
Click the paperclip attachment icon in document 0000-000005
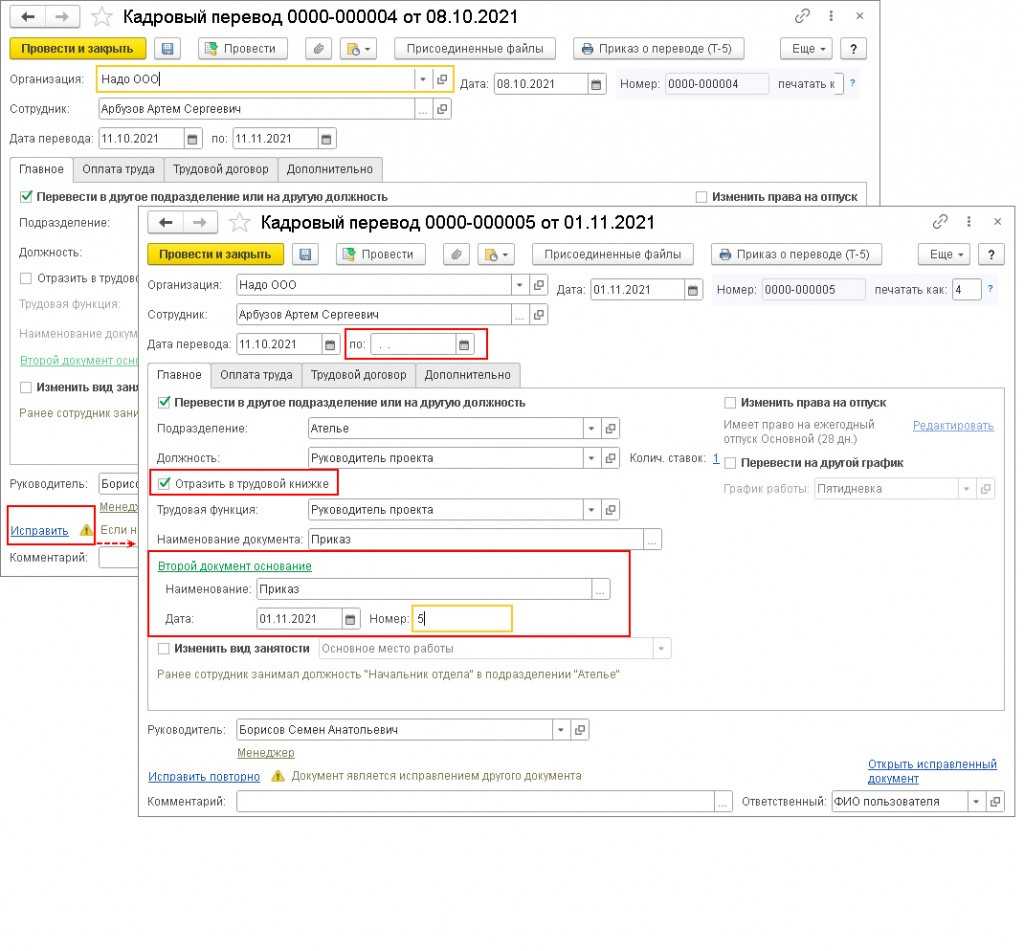click(x=456, y=254)
